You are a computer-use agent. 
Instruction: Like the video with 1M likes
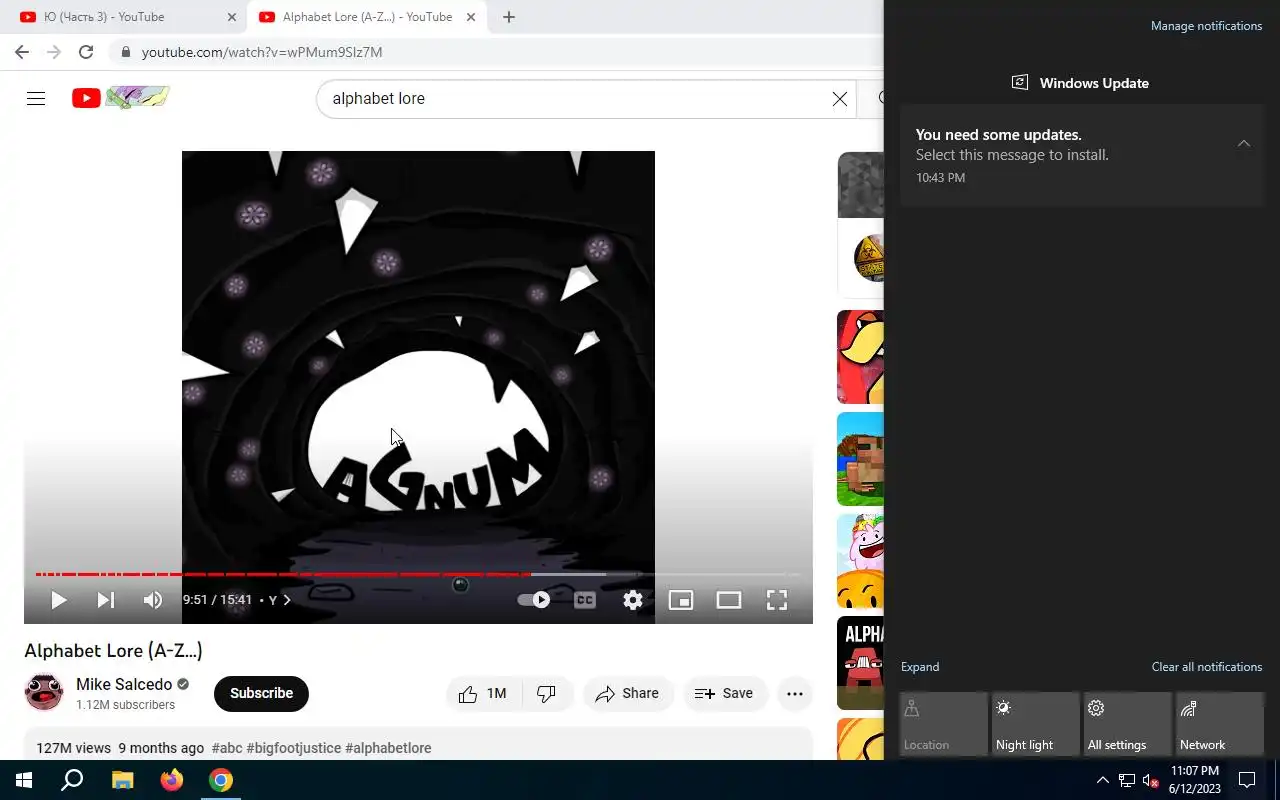(483, 693)
